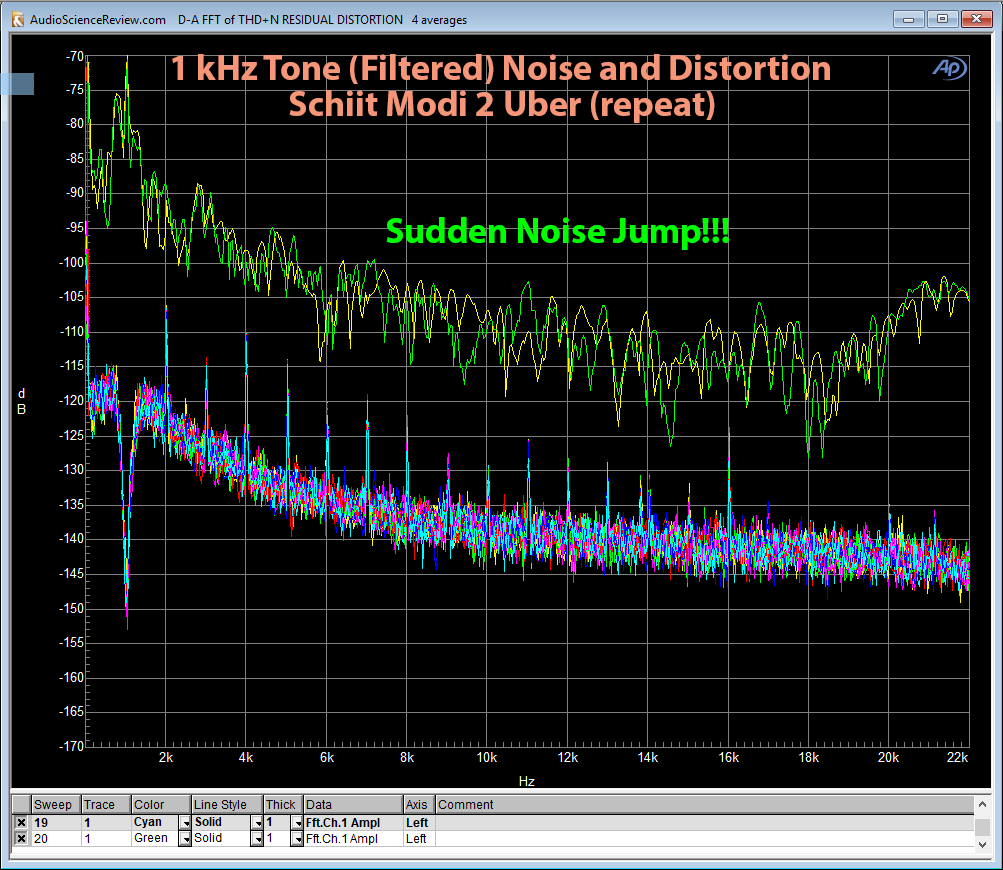The width and height of the screenshot is (1003, 870).
Task: Click the Line Style column header
Action: coord(228,805)
